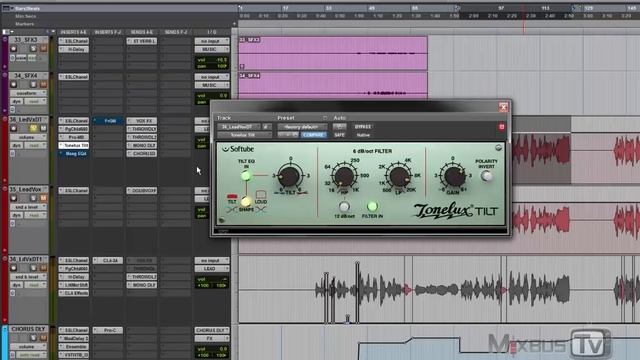Open the LEAD output selector on 36_LdVxDT1

coord(212,269)
